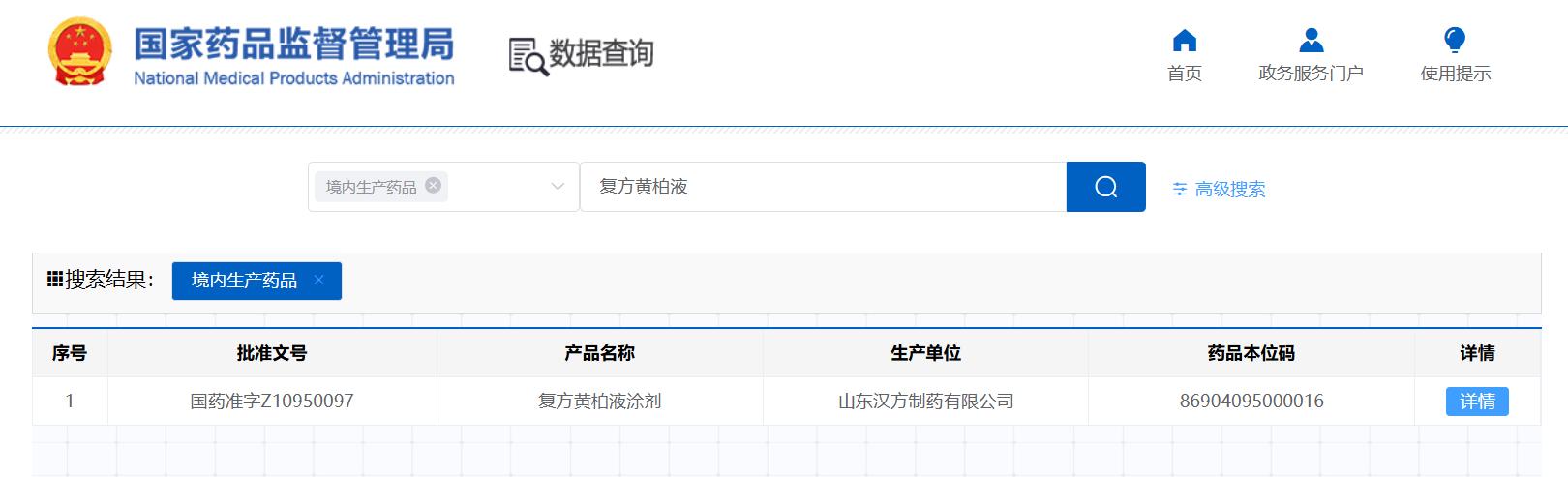
Task: Select the 境内生产药品 results tab
Action: pyautogui.click(x=244, y=281)
